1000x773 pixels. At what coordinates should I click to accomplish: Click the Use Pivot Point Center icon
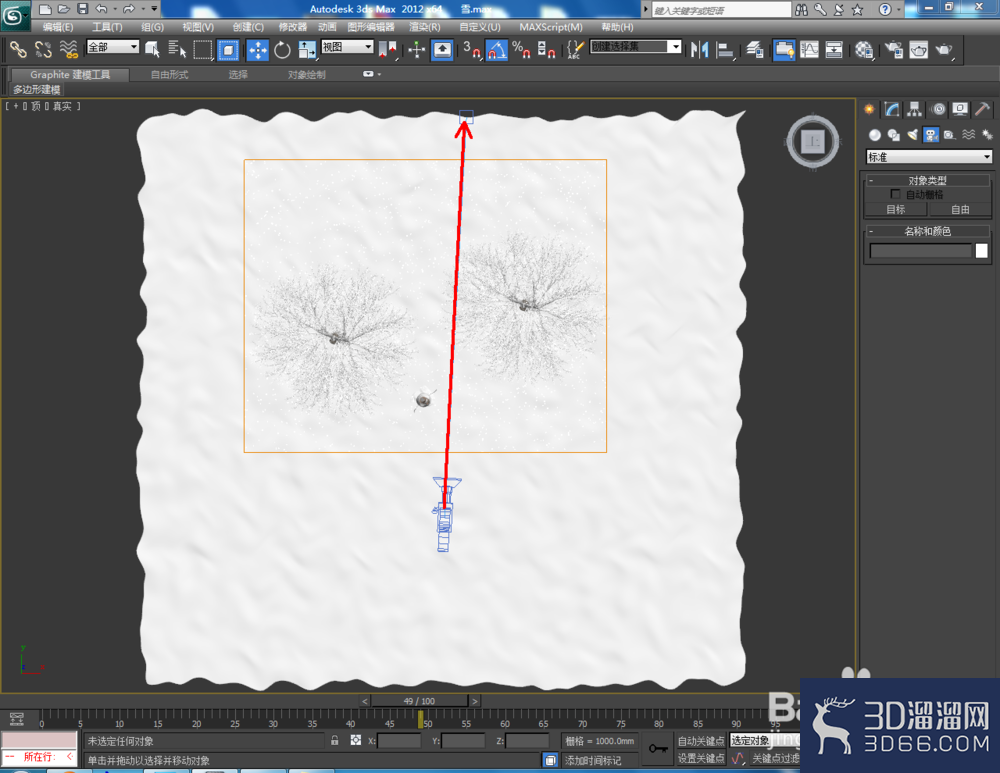click(x=387, y=49)
